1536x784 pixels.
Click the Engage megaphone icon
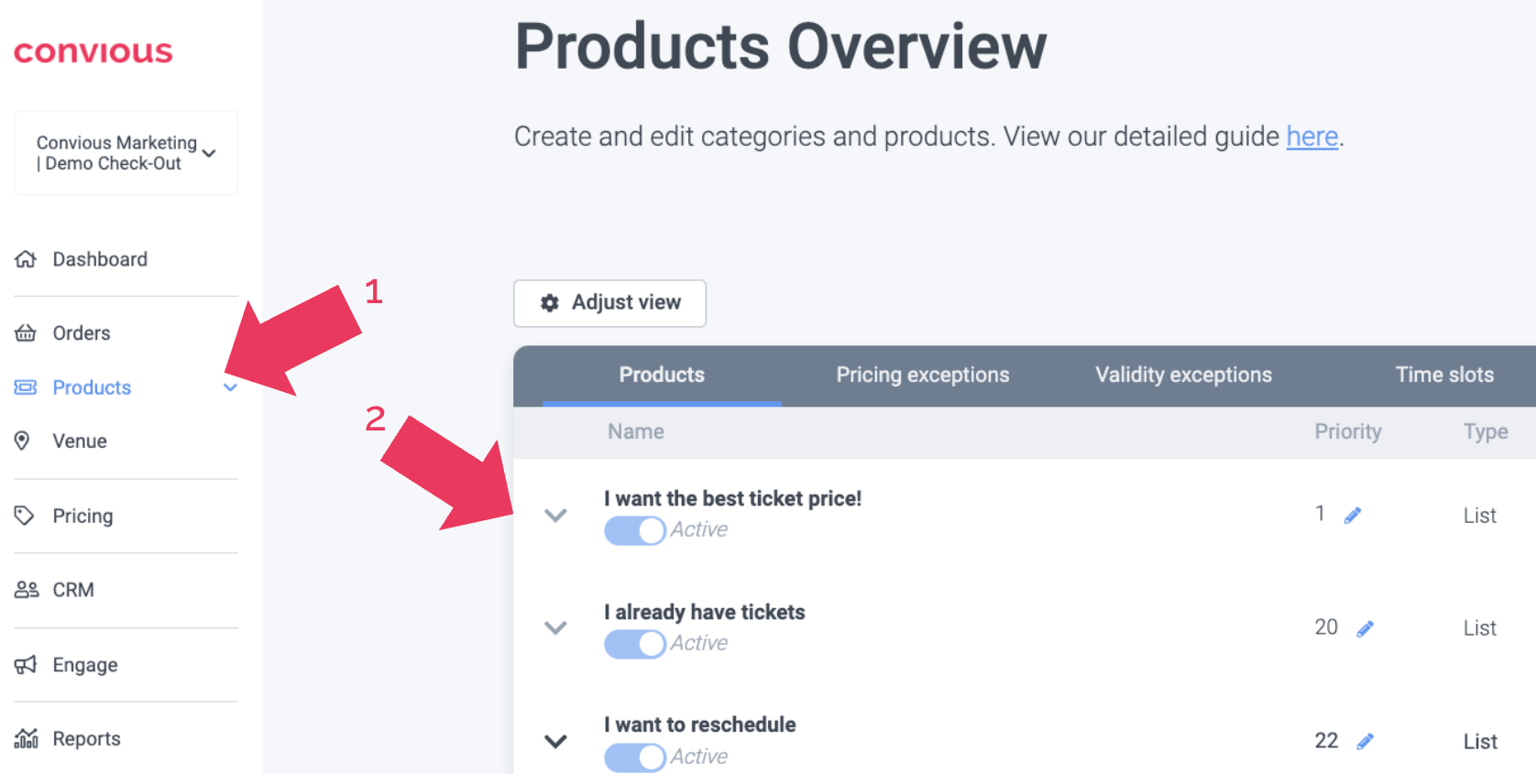(x=26, y=665)
